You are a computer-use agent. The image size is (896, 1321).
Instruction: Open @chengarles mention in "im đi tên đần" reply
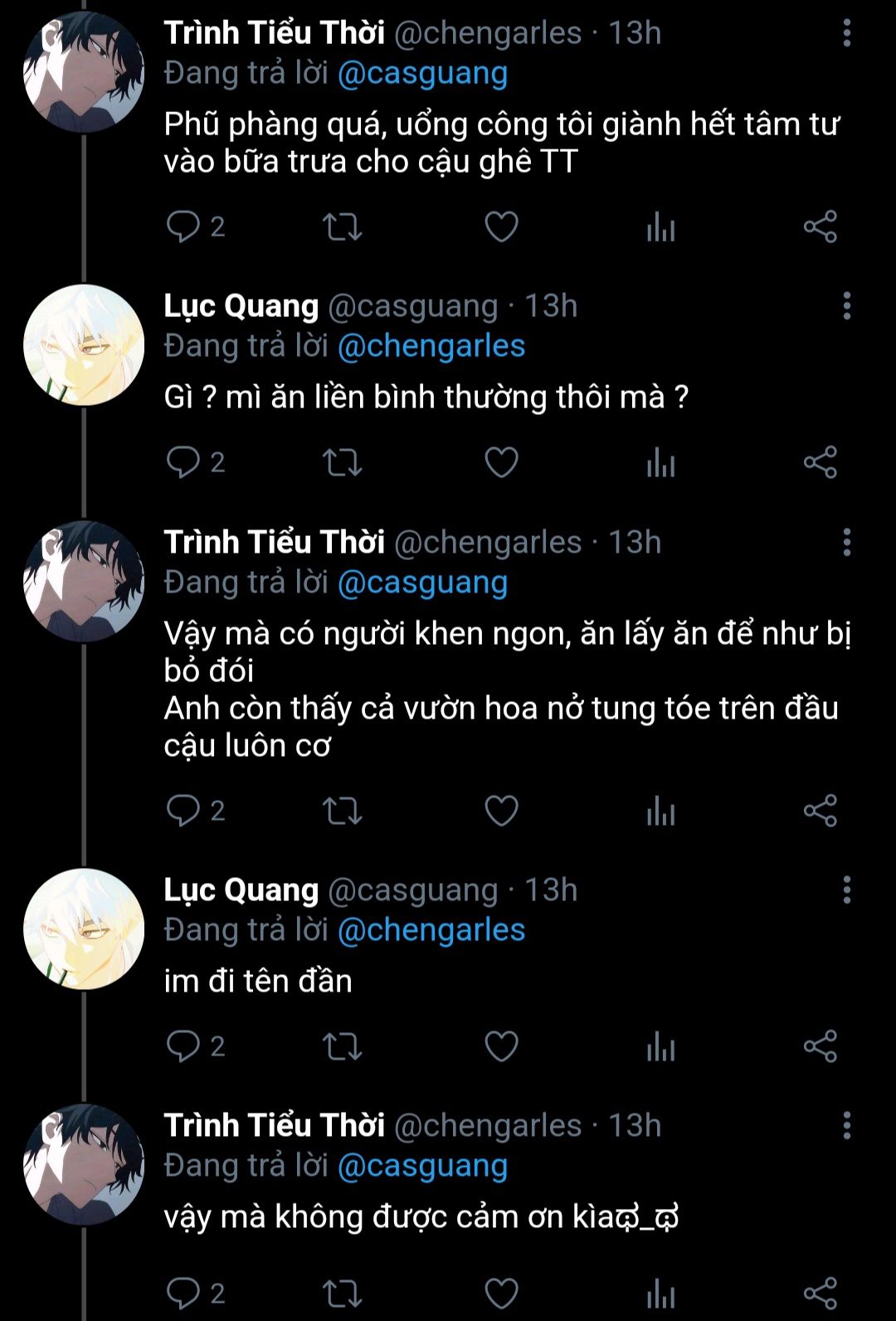[431, 930]
